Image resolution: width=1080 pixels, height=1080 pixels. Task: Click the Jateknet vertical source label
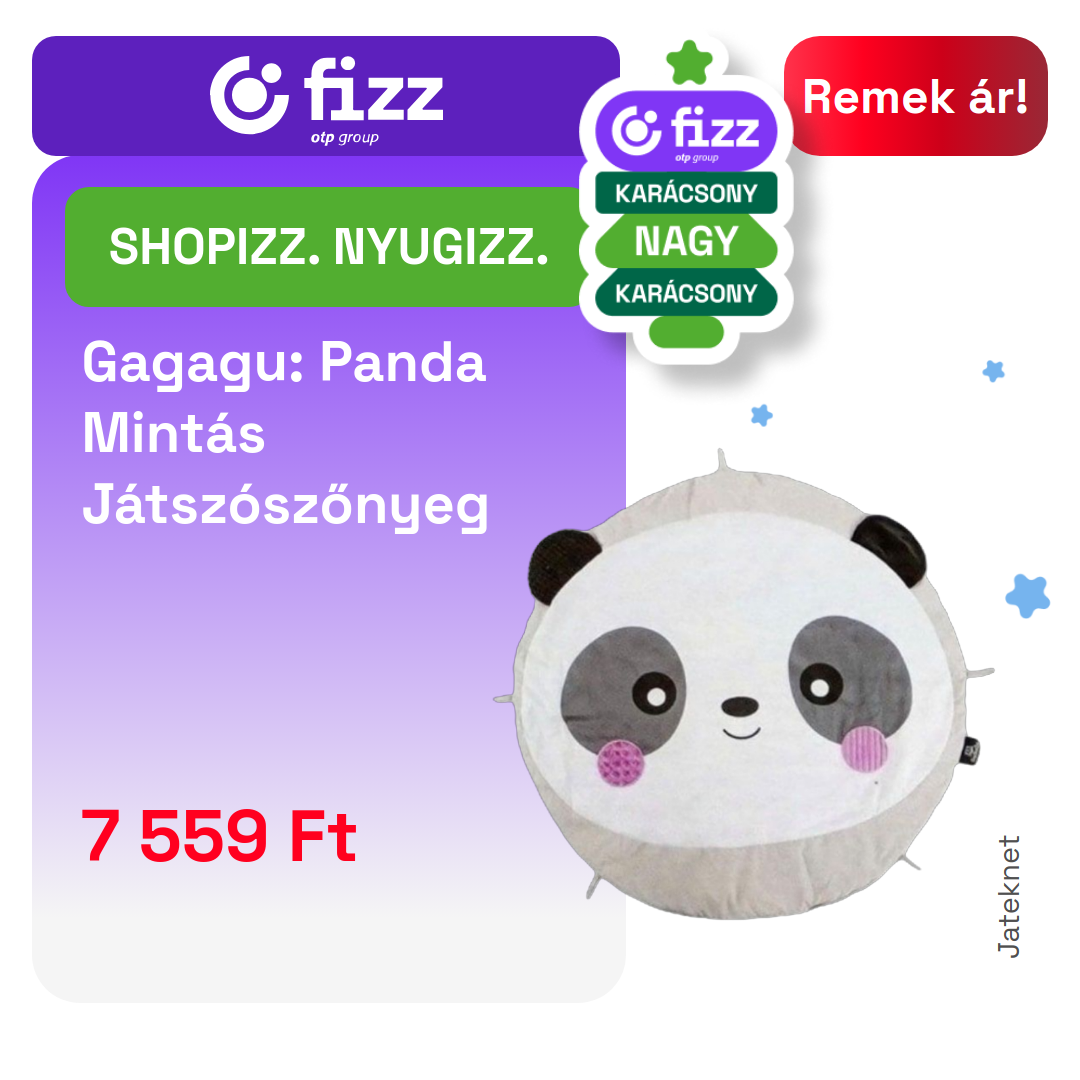coord(1008,896)
